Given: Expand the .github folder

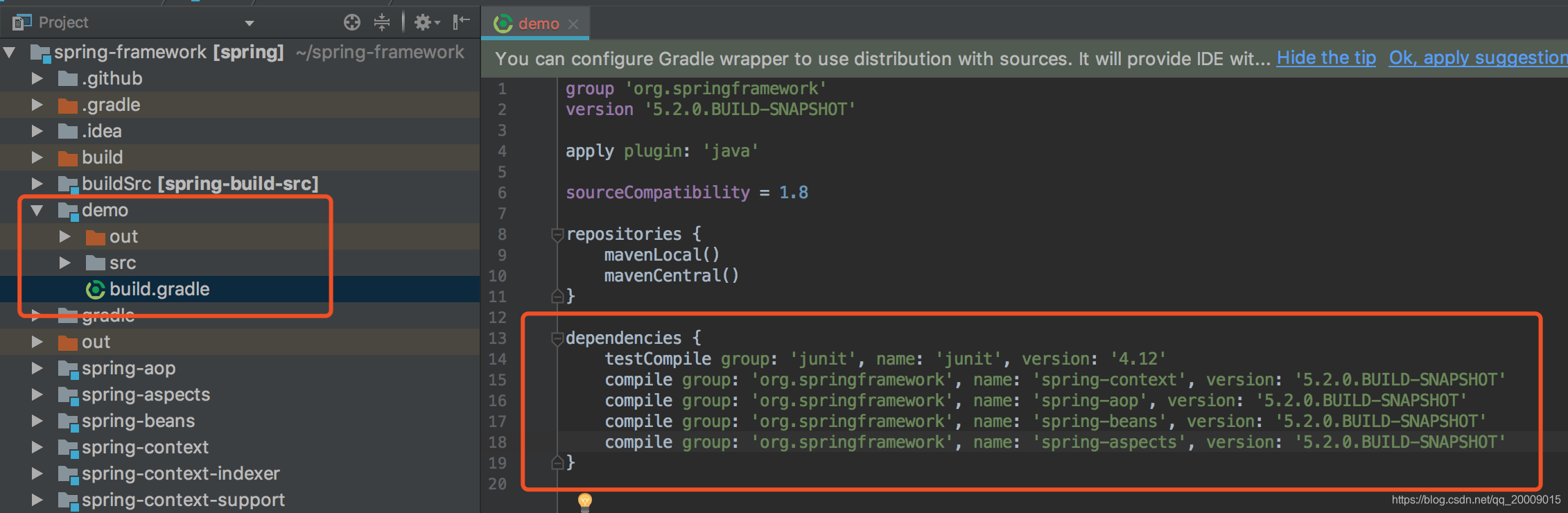Looking at the screenshot, I should (37, 78).
